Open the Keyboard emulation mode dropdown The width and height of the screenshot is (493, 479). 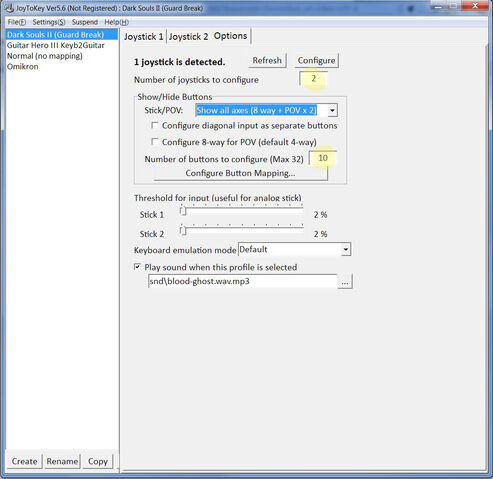(x=346, y=249)
